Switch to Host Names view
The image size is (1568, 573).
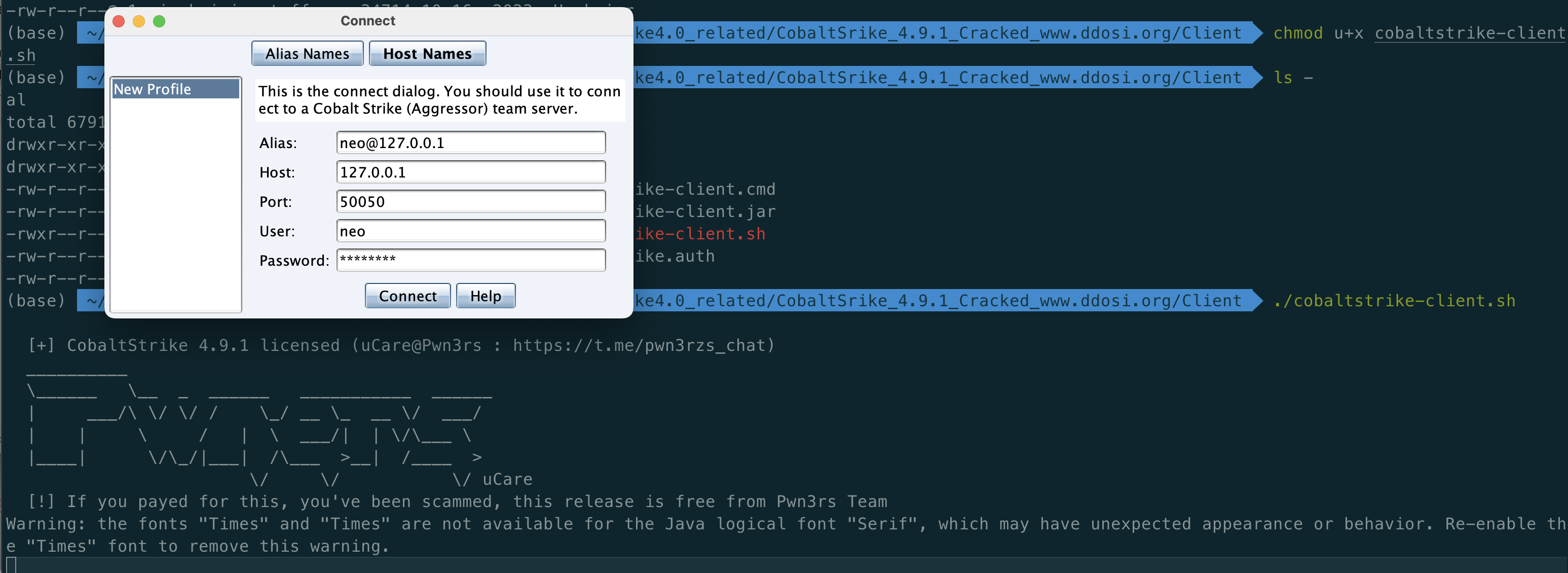427,54
